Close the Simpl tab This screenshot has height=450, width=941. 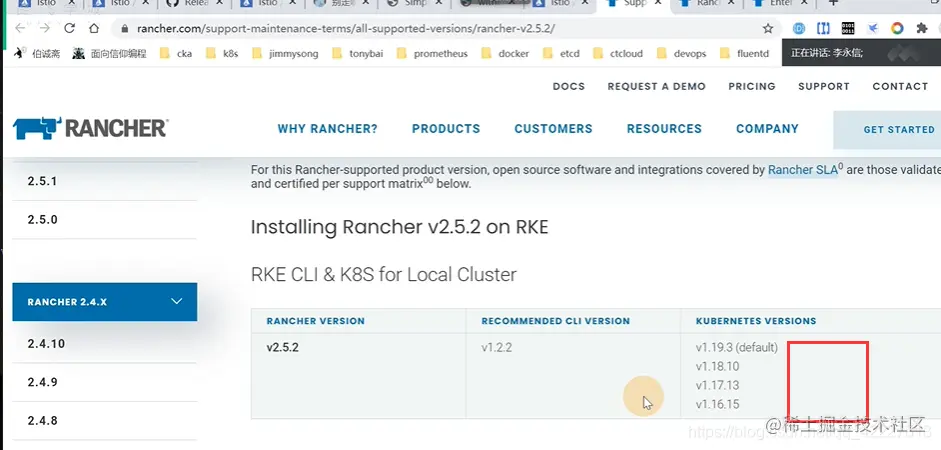(x=441, y=3)
